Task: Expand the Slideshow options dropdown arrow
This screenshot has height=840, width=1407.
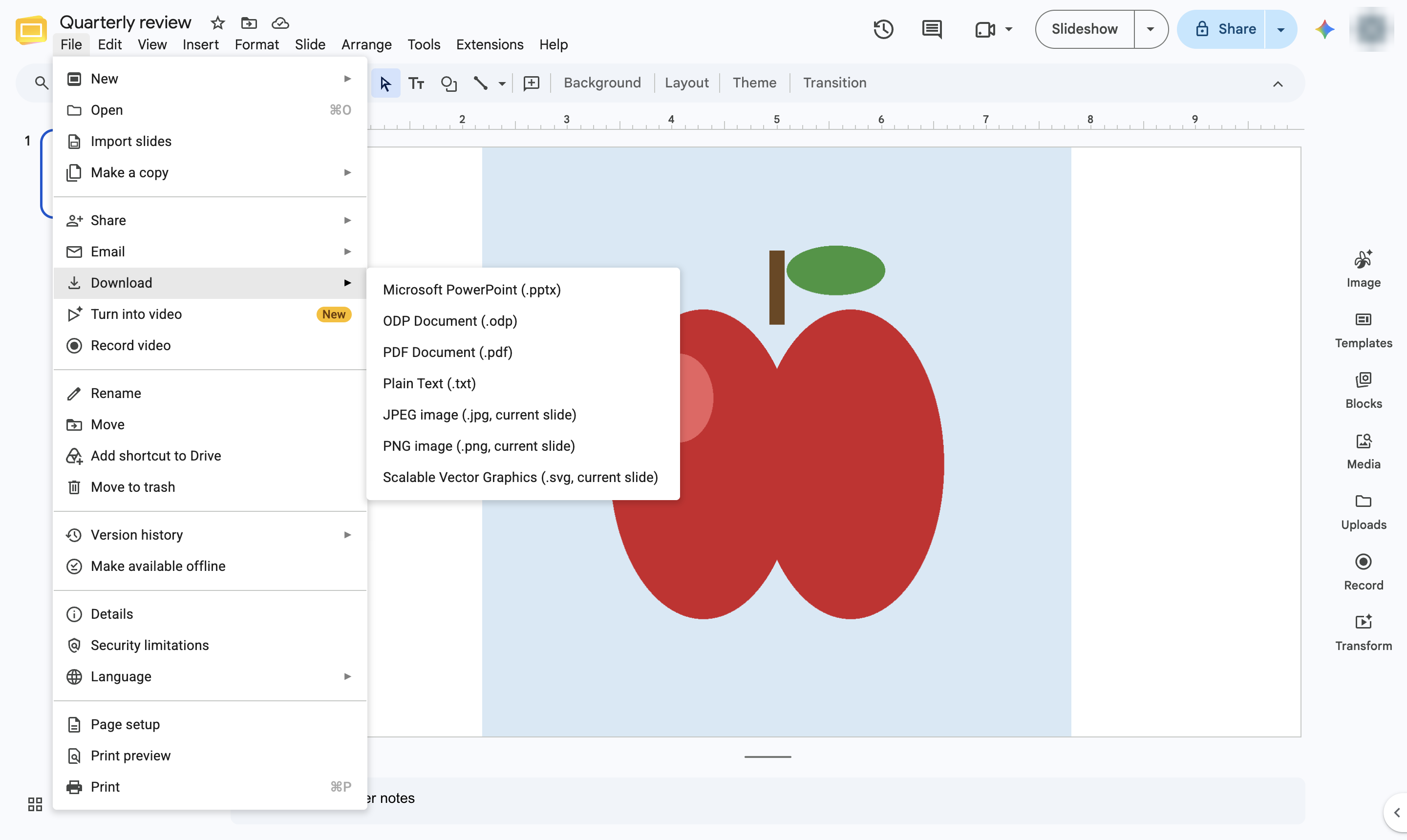Action: pyautogui.click(x=1150, y=29)
